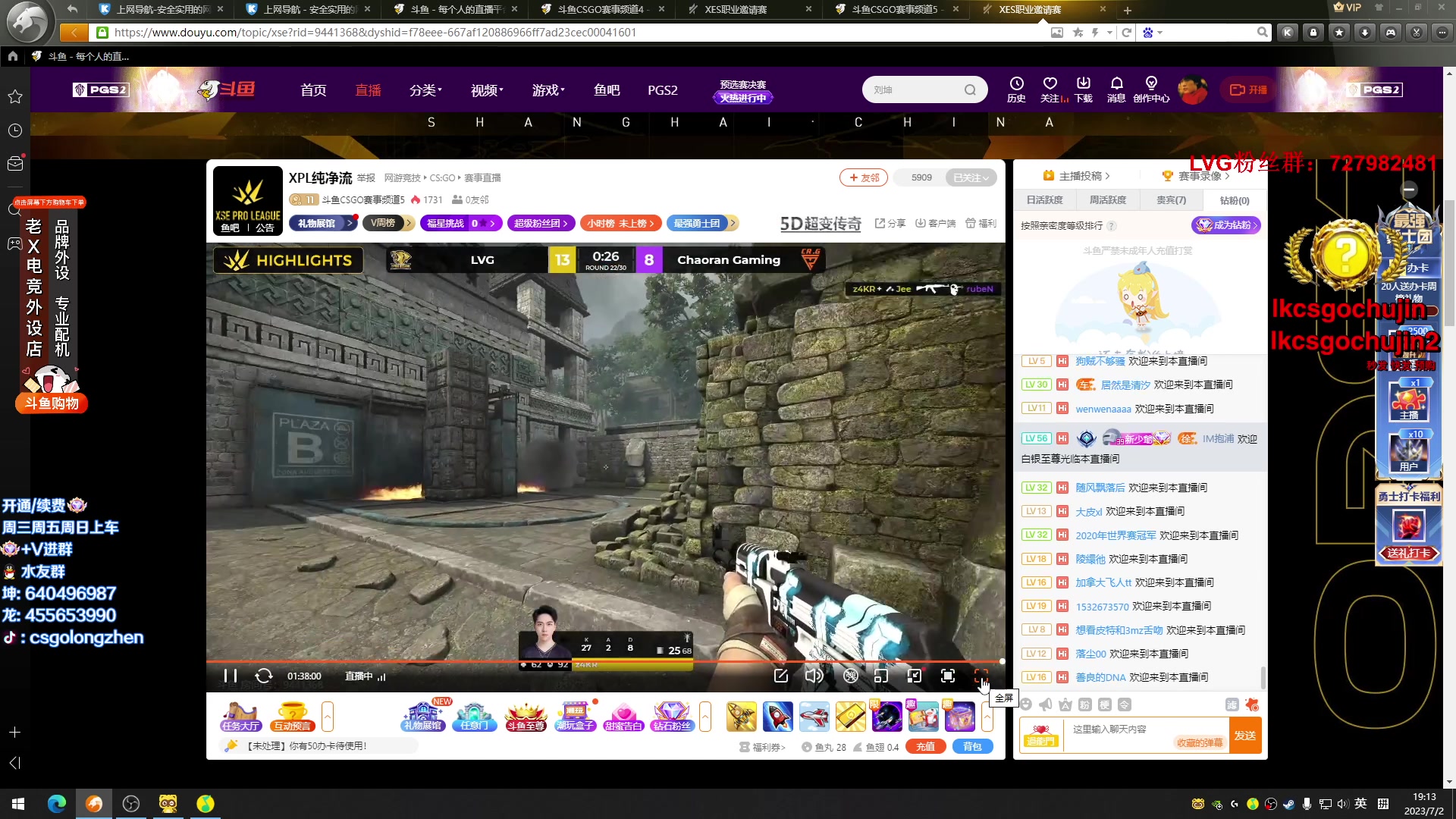Viewport: 1456px width, 819px height.
Task: Refresh the stream with reload icon
Action: click(264, 676)
